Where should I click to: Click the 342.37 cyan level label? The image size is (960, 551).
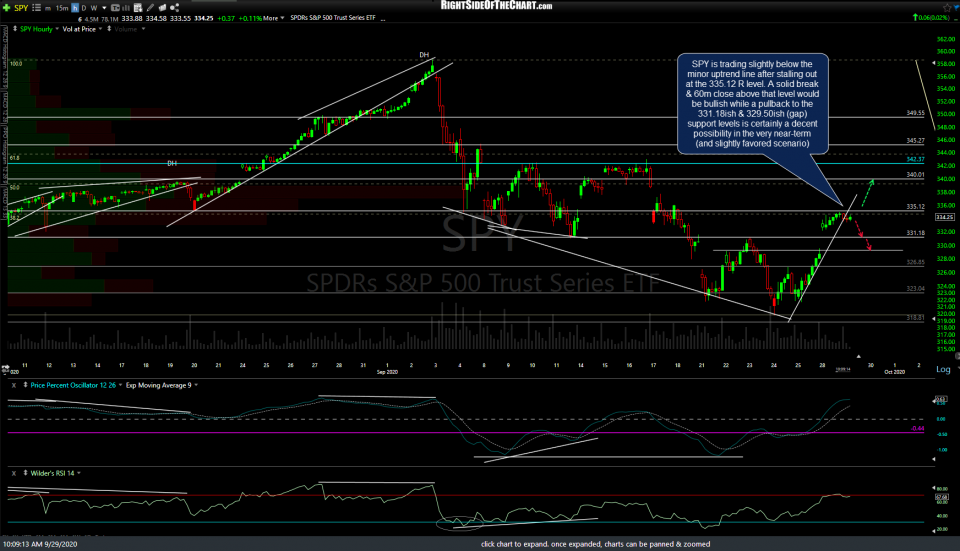915,160
